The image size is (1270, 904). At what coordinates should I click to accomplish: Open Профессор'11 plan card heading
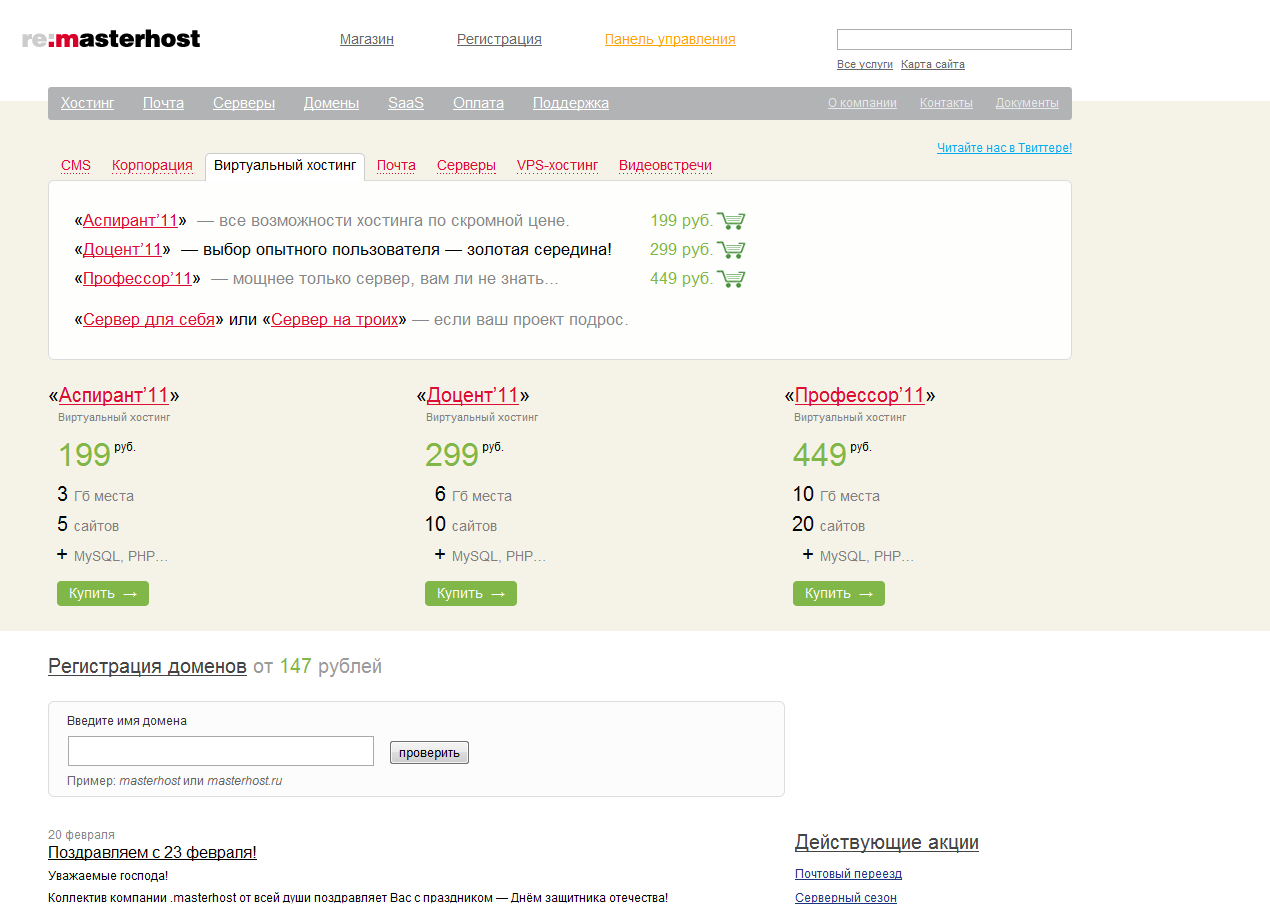(860, 395)
